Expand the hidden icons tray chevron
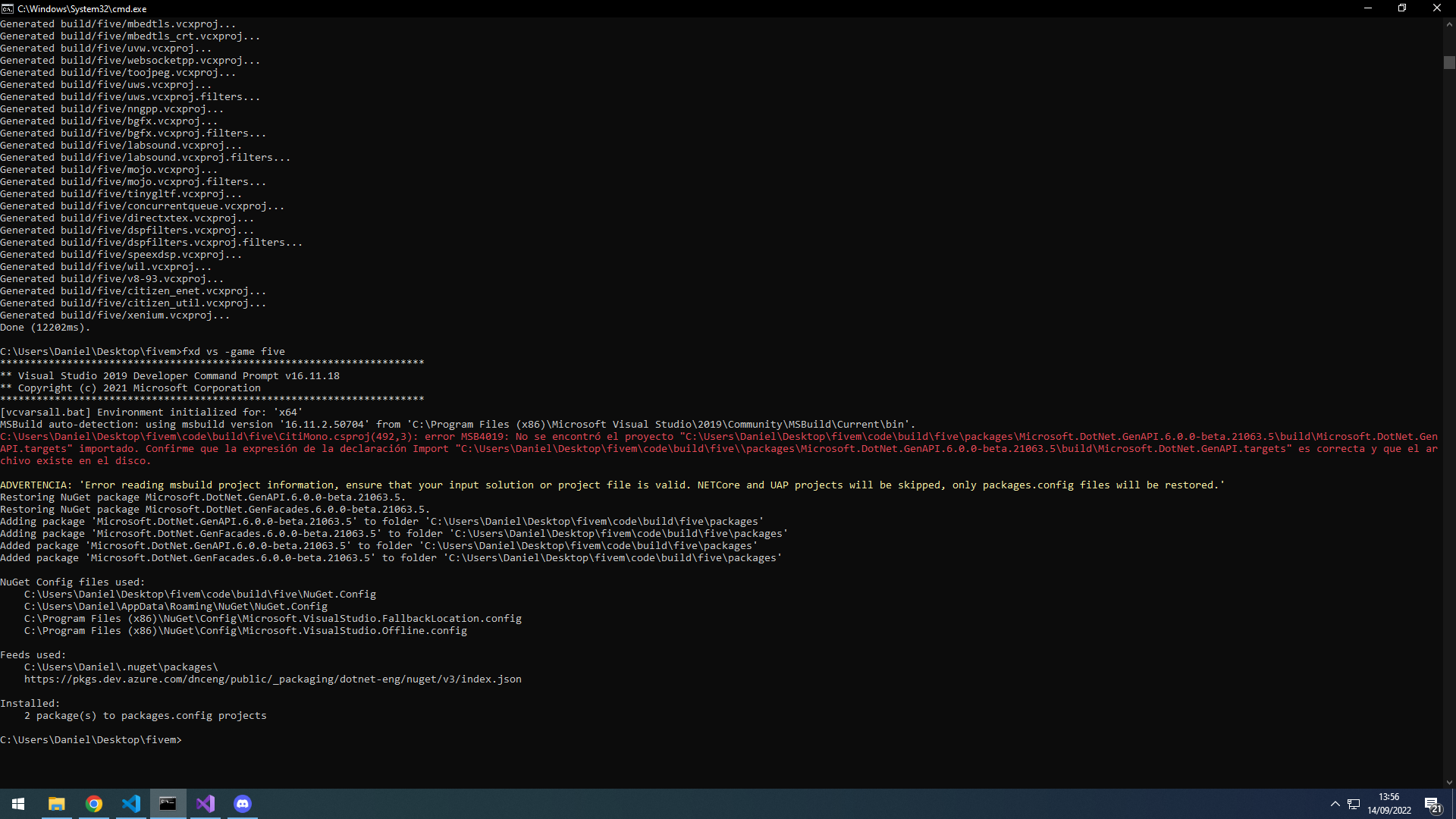This screenshot has height=819, width=1456. [1334, 804]
